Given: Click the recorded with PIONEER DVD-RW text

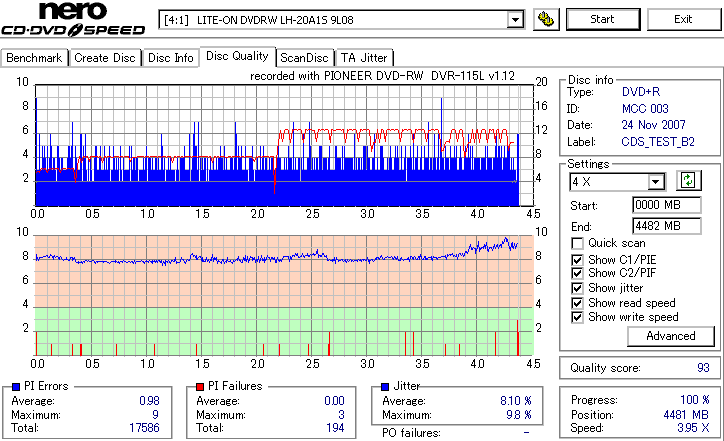Looking at the screenshot, I should [x=382, y=76].
